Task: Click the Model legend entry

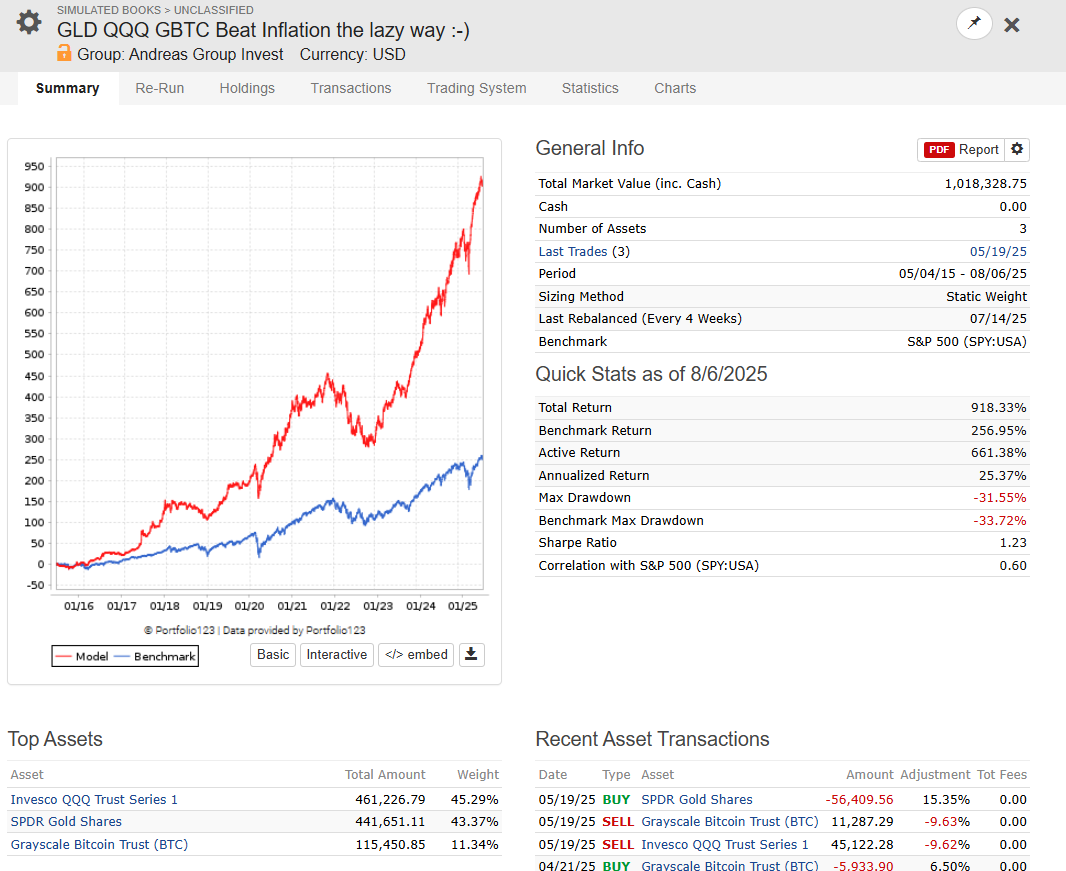Action: (x=82, y=656)
